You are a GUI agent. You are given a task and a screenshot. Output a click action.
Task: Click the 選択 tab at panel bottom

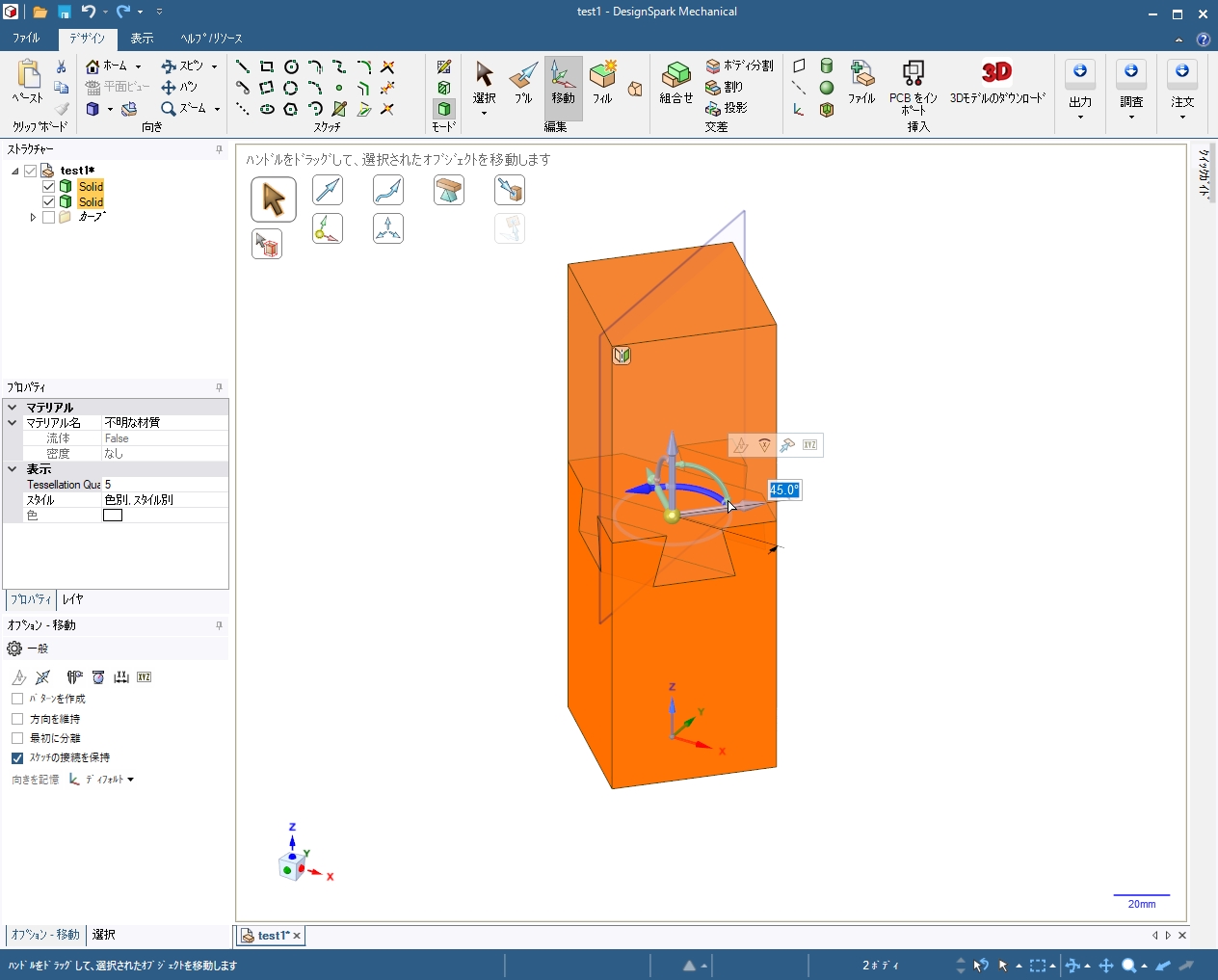(104, 935)
